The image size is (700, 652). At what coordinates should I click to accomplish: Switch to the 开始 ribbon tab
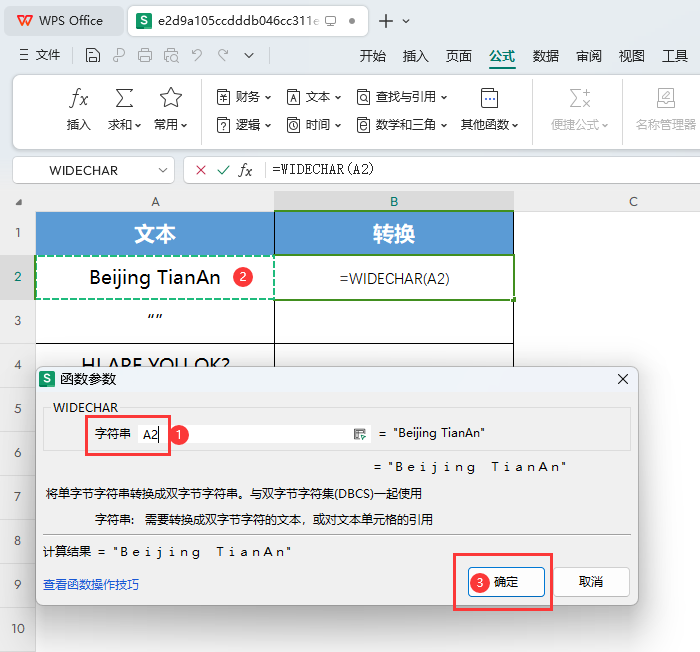coord(372,56)
